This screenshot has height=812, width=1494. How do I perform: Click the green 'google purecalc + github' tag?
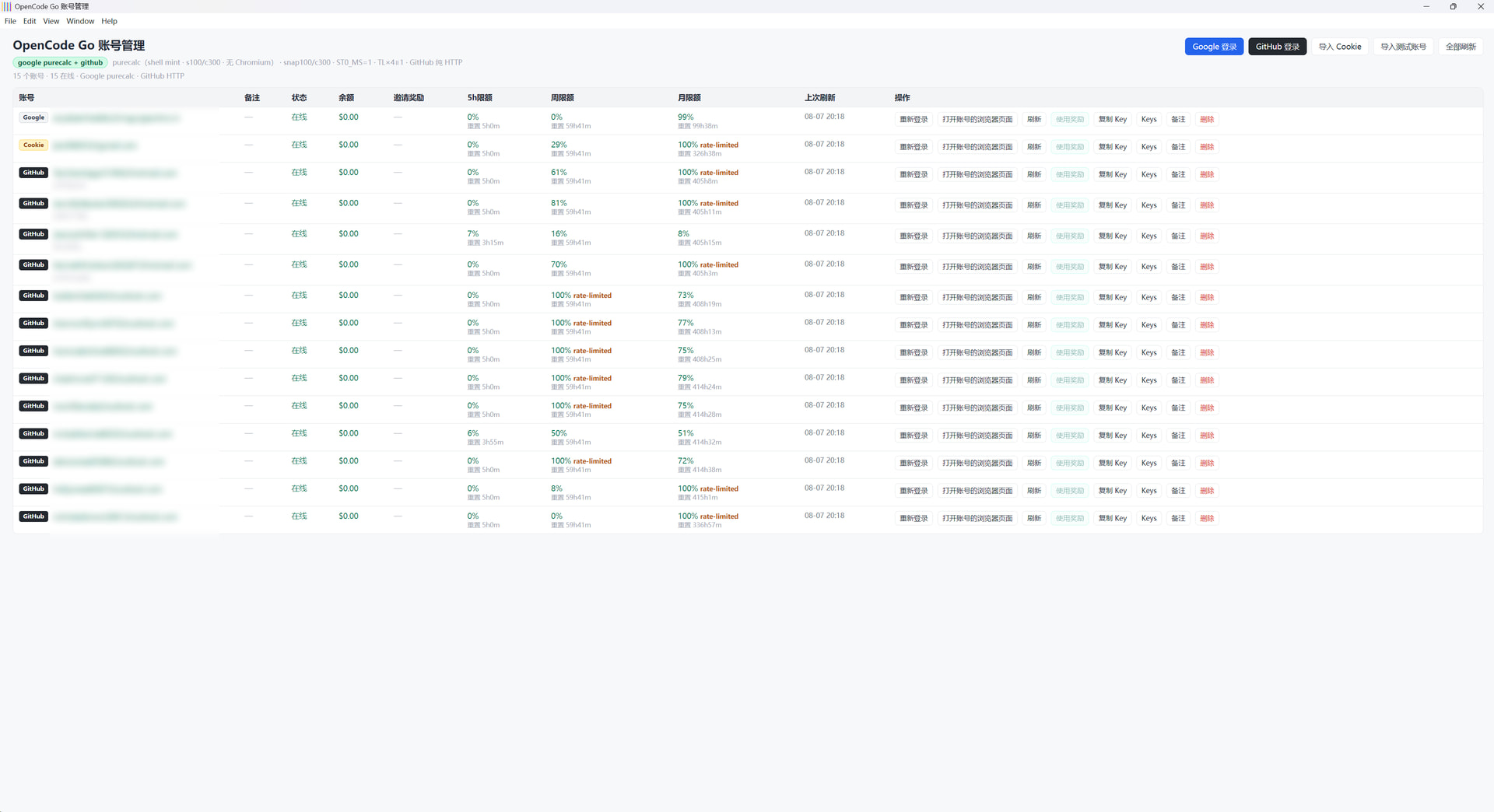(x=60, y=62)
